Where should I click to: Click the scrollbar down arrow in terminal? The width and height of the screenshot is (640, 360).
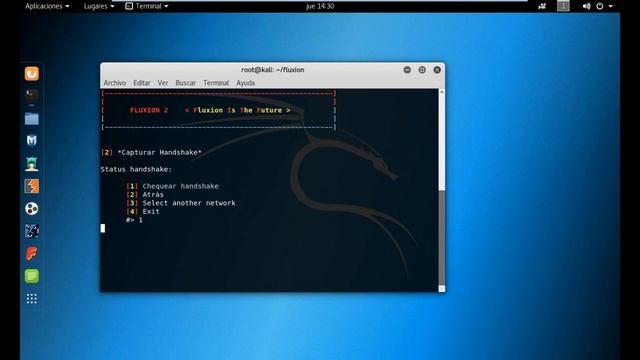pyautogui.click(x=442, y=289)
